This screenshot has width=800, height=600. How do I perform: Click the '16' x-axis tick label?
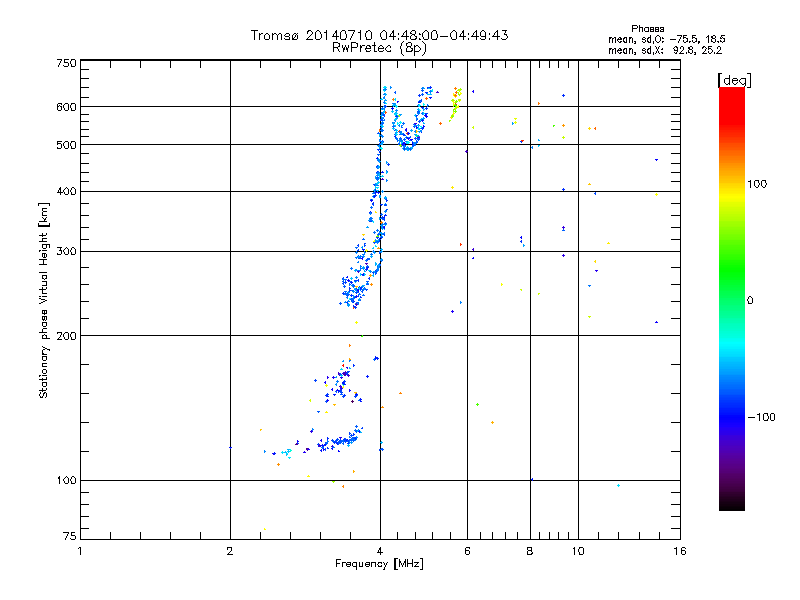tap(680, 551)
